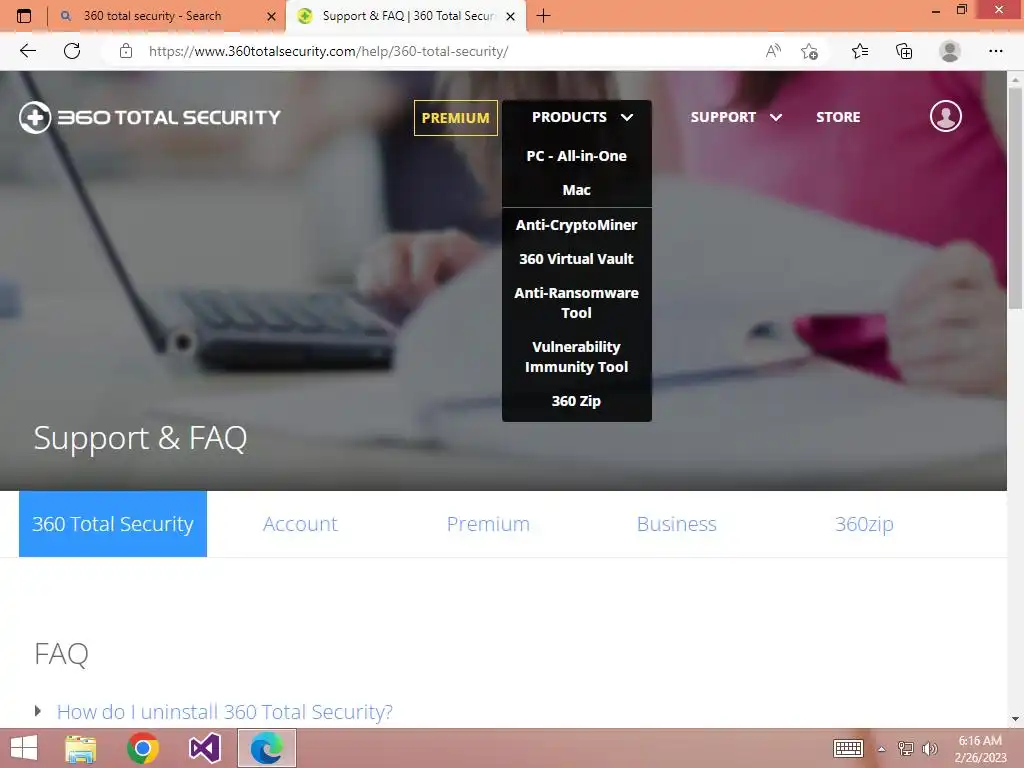Open the volume tray icon
The image size is (1024, 768).
pos(929,748)
